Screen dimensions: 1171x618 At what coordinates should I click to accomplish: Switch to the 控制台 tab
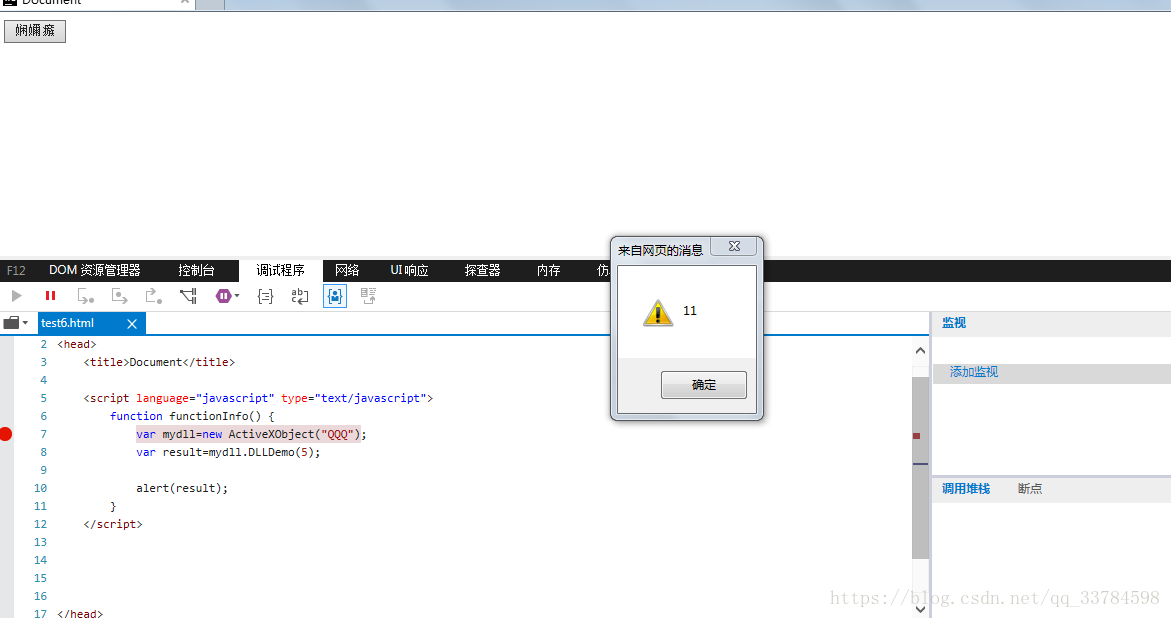pyautogui.click(x=196, y=270)
